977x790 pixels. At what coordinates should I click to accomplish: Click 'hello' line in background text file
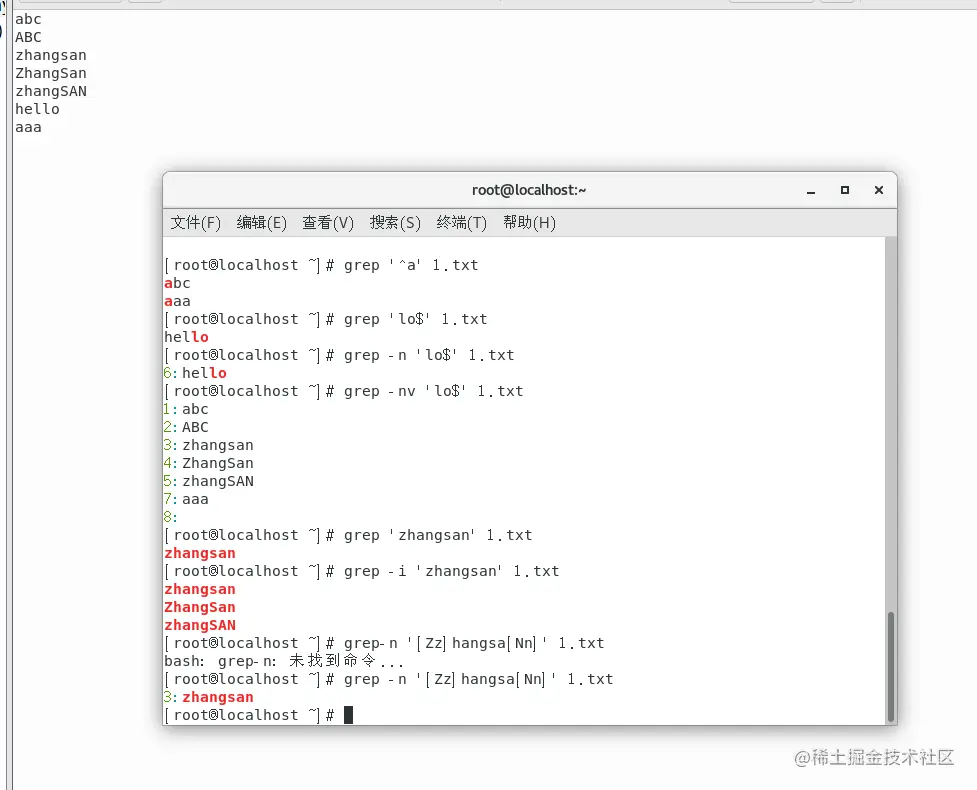[37, 109]
